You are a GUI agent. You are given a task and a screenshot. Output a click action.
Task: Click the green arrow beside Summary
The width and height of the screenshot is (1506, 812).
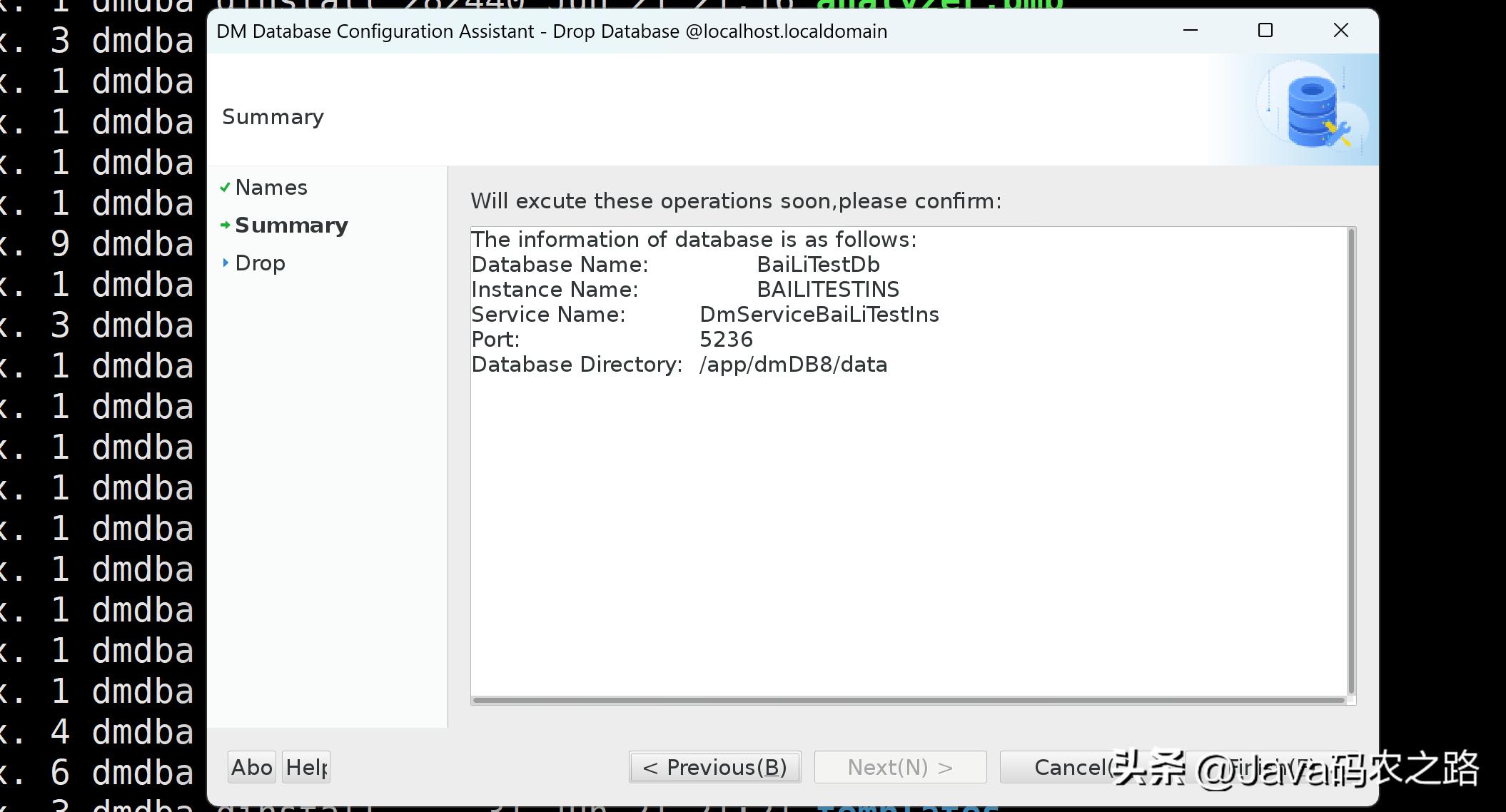[225, 225]
